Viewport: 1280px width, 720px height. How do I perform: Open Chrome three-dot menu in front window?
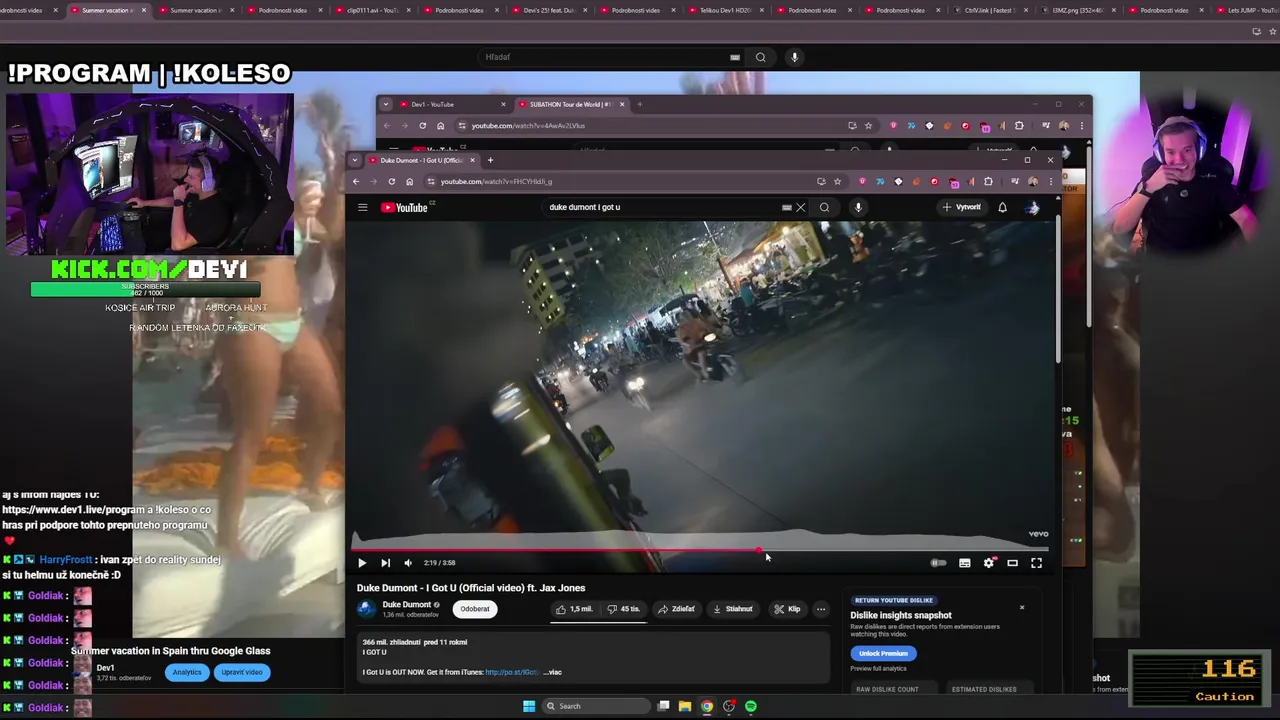pyautogui.click(x=1050, y=181)
